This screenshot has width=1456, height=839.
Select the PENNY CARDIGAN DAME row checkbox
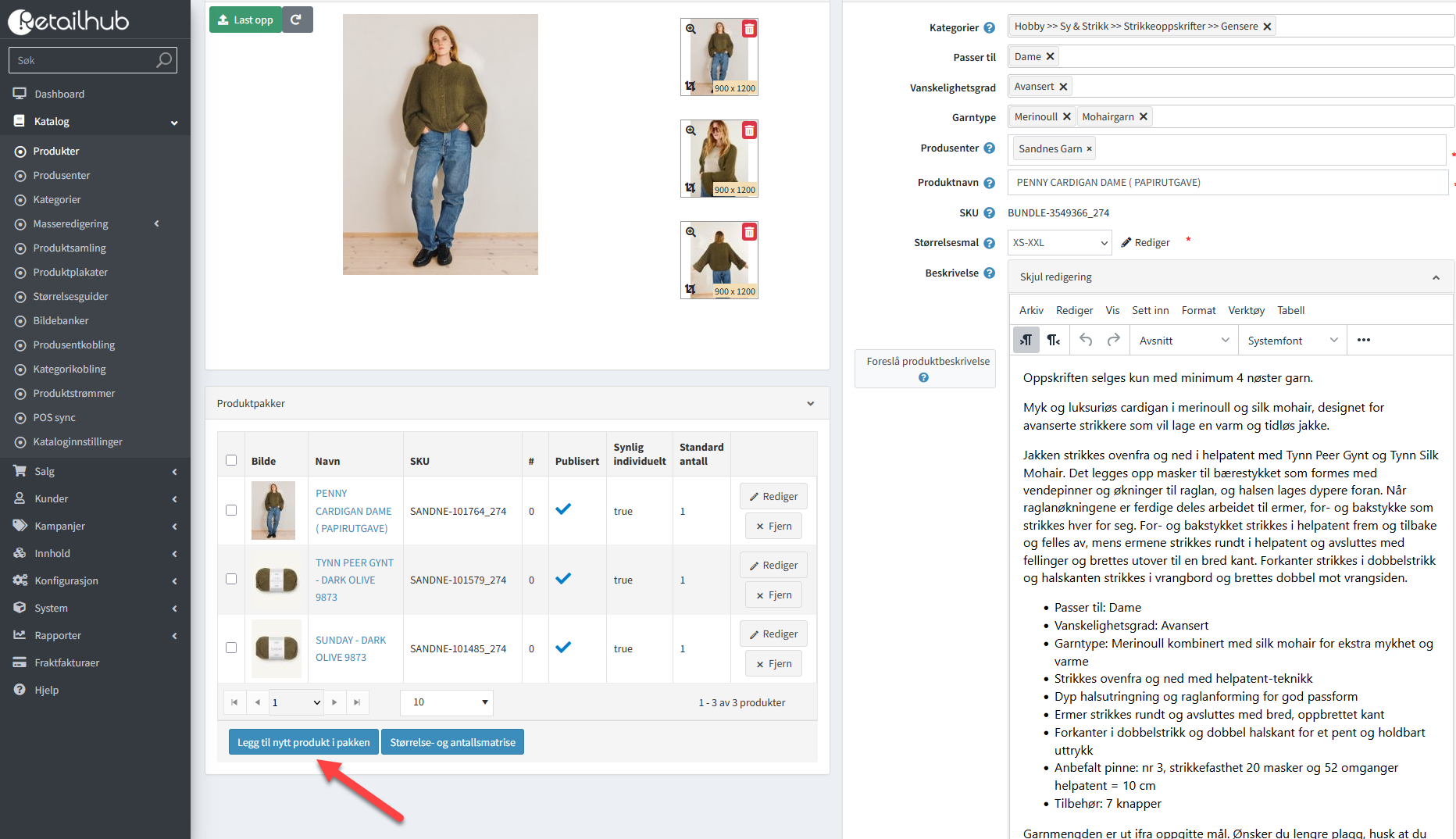(x=231, y=510)
